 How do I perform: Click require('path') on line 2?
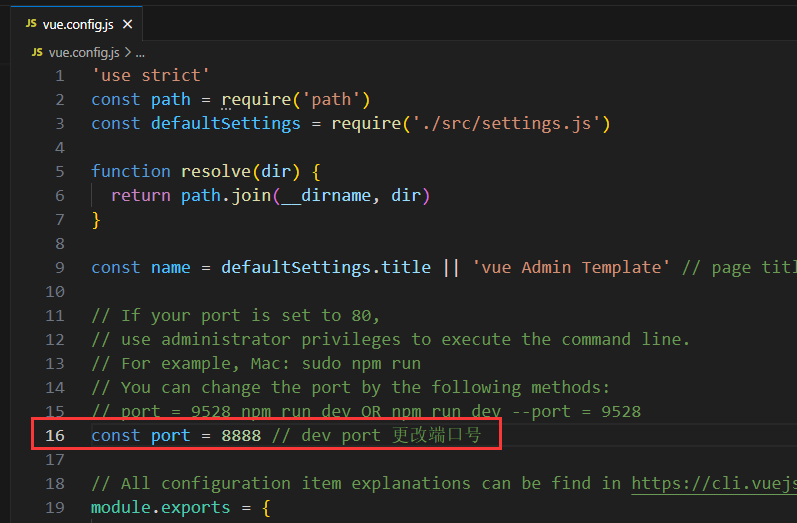pyautogui.click(x=296, y=99)
